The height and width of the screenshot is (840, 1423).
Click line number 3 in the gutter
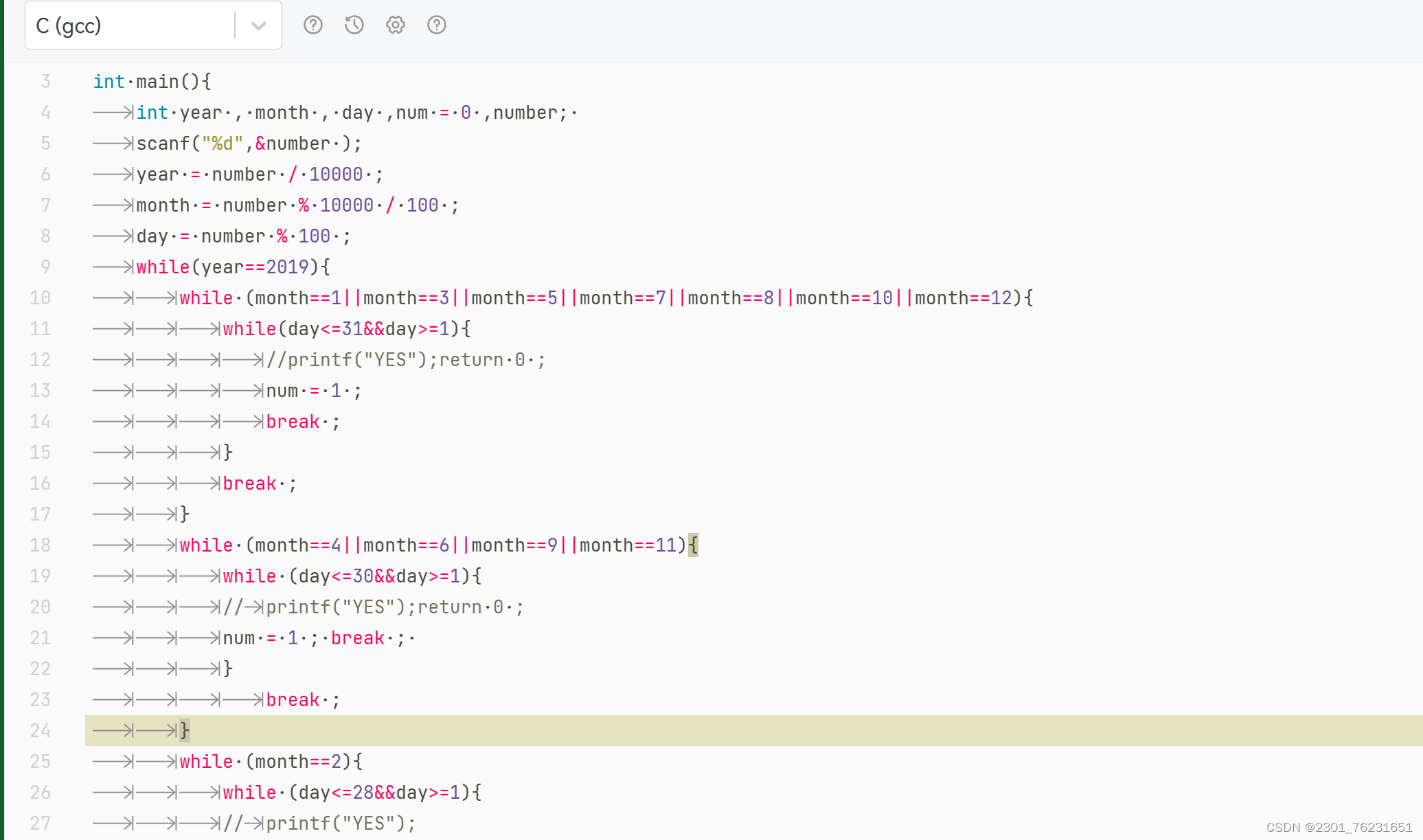click(x=45, y=82)
